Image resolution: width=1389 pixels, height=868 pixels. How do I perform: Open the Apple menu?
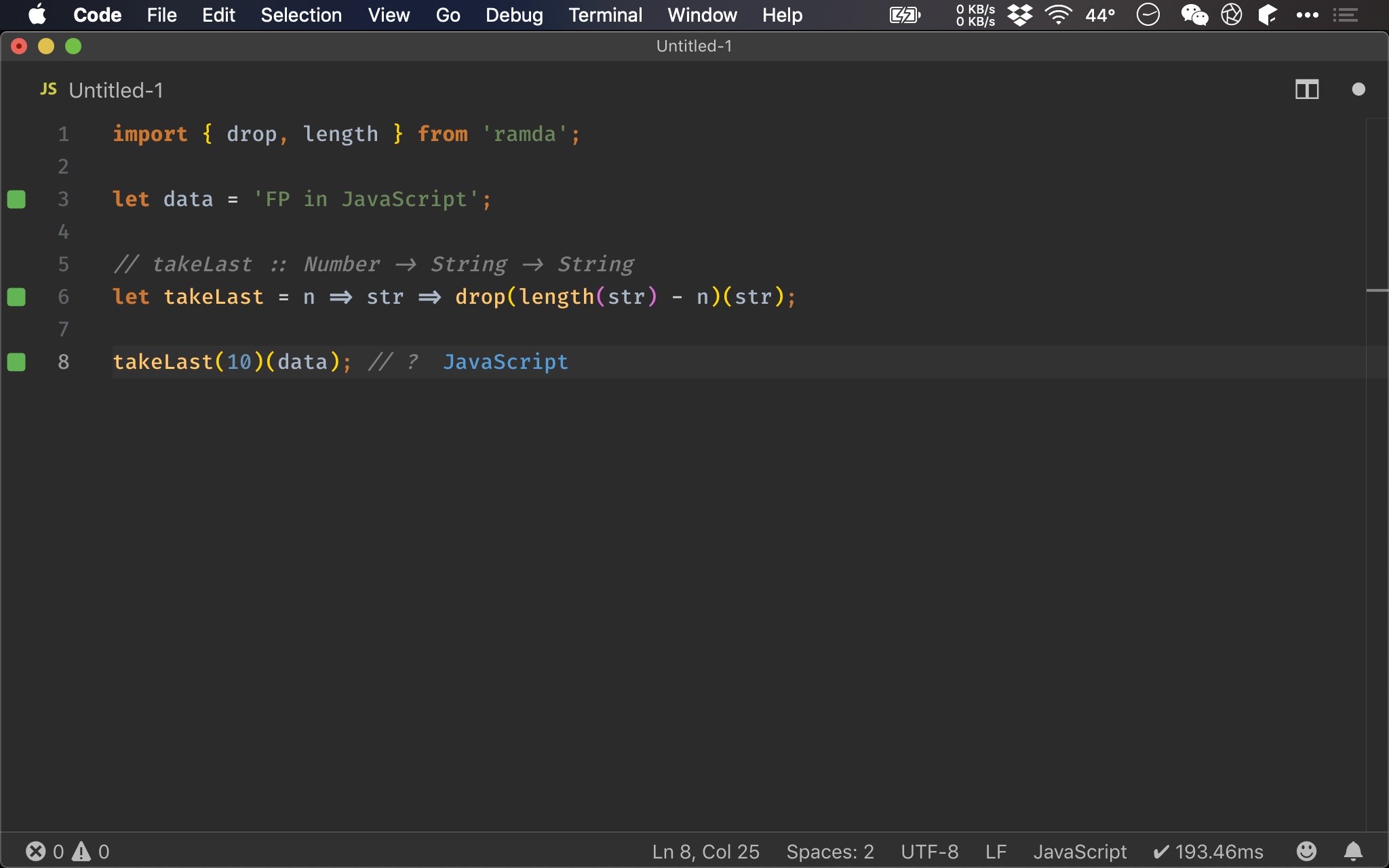click(x=37, y=15)
